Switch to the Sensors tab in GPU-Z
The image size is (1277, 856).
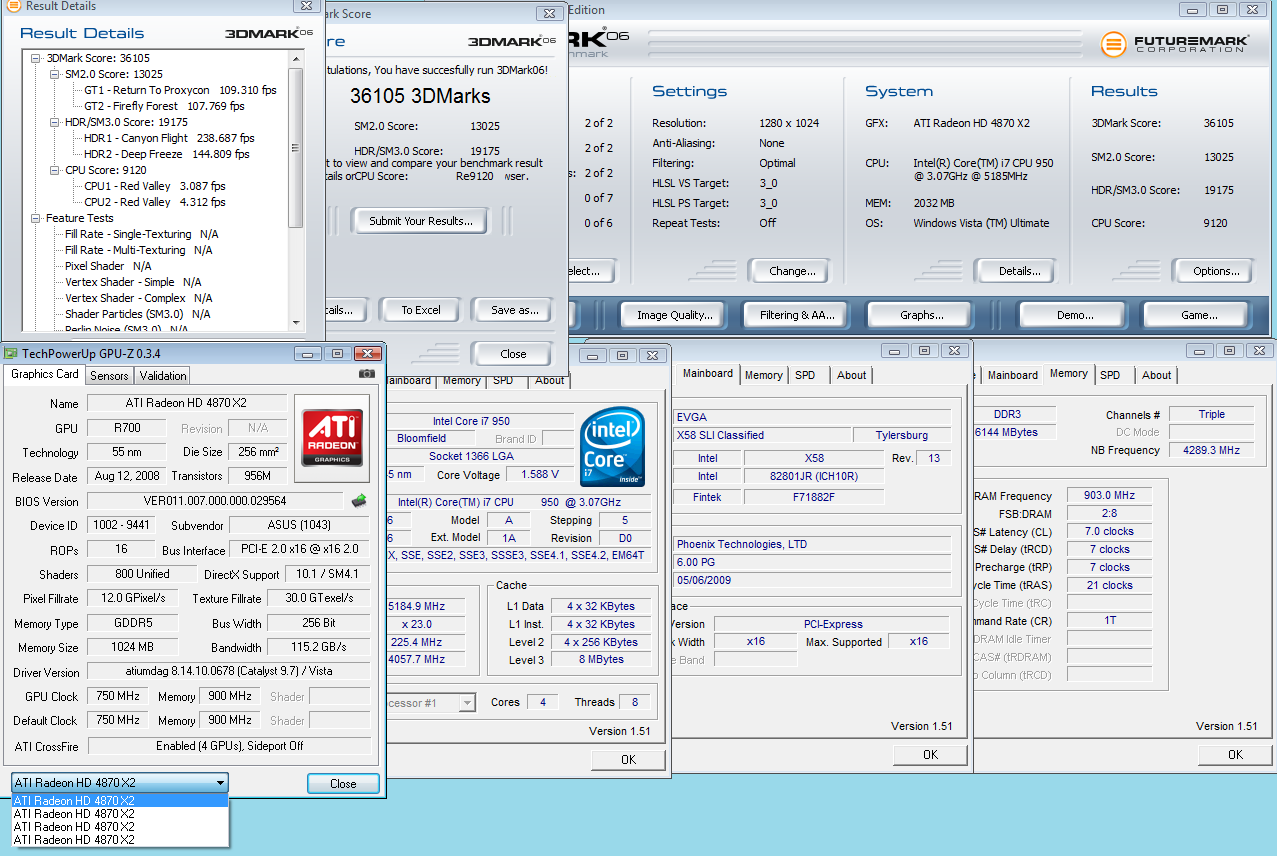tap(109, 376)
